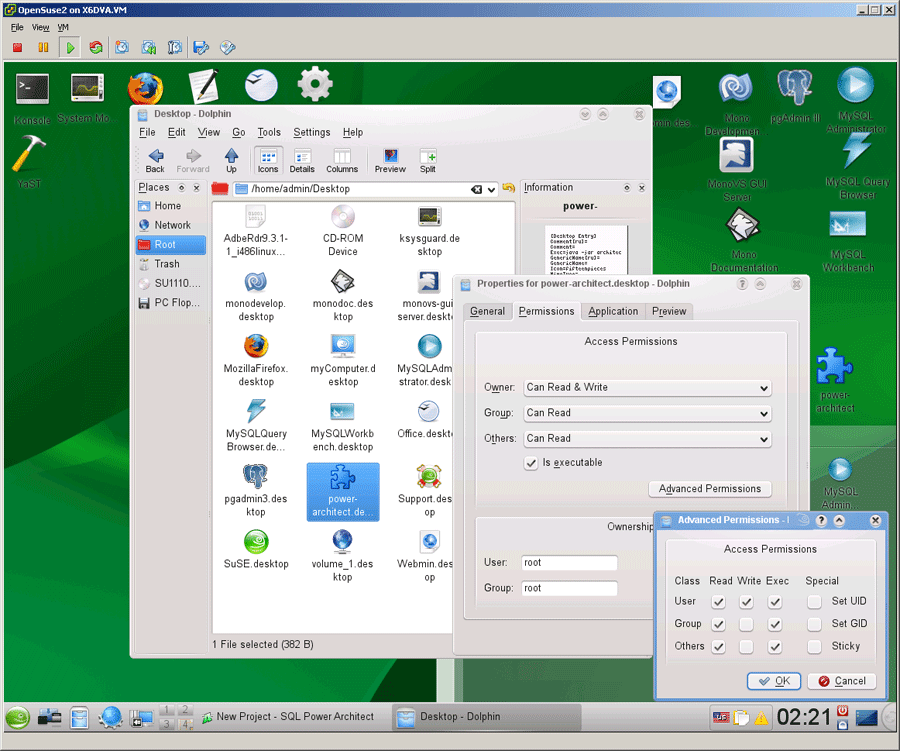Open the Owner permission dropdown
The width and height of the screenshot is (900, 751).
pos(647,388)
